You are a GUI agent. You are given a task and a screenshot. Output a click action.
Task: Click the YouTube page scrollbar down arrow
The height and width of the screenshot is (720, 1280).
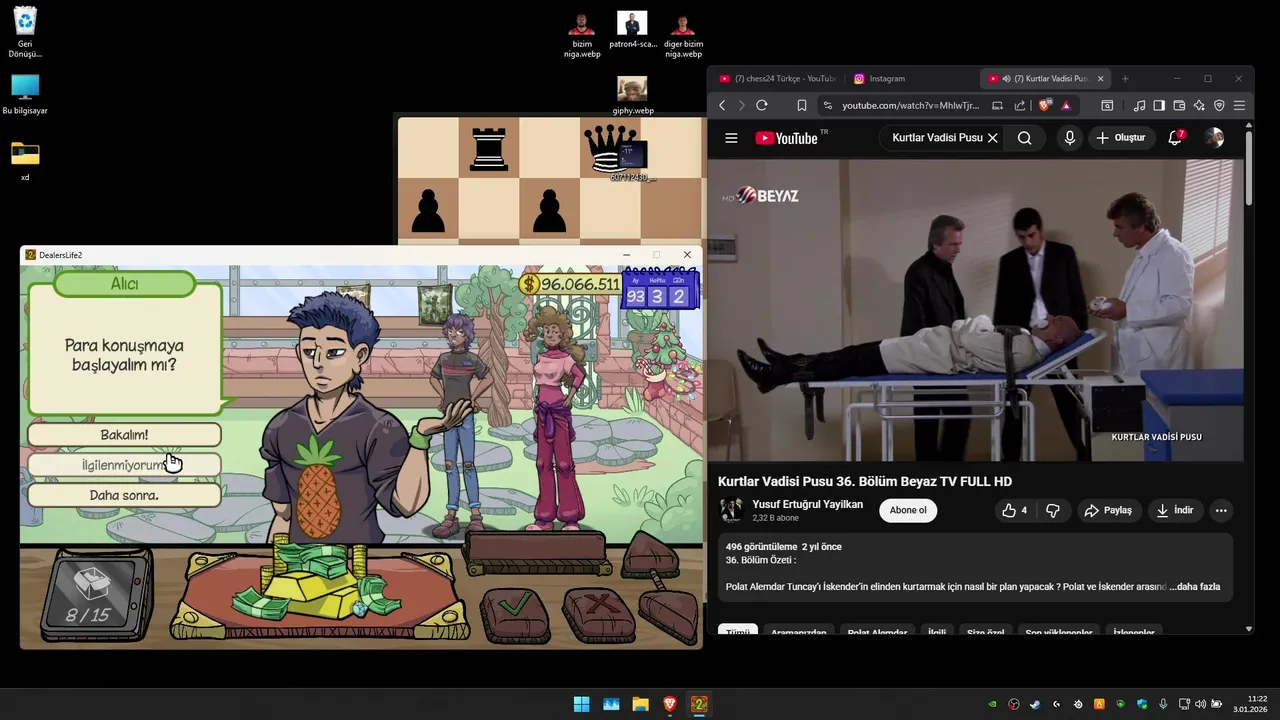pos(1249,629)
